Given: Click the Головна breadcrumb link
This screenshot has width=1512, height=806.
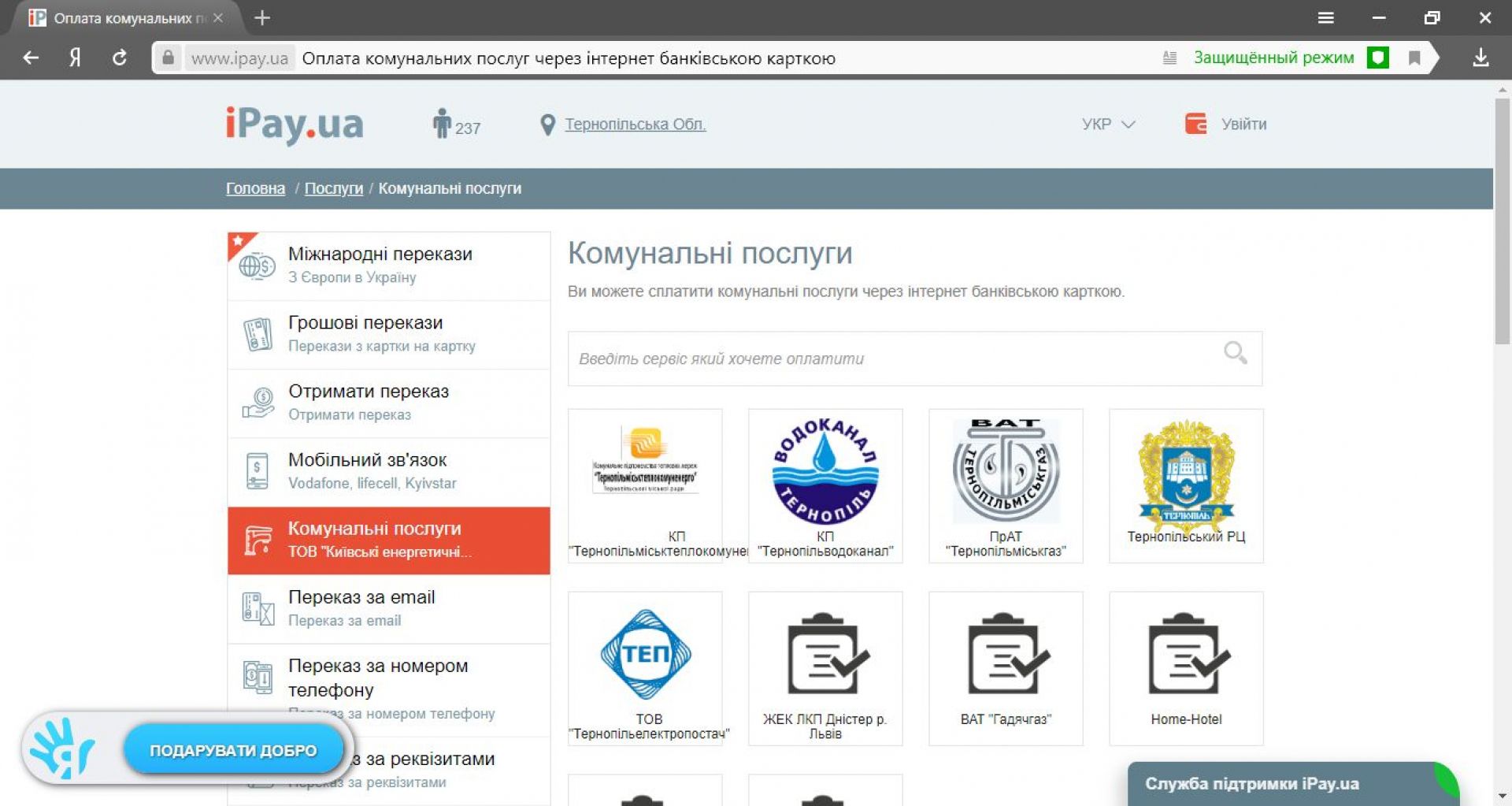Looking at the screenshot, I should click(255, 188).
